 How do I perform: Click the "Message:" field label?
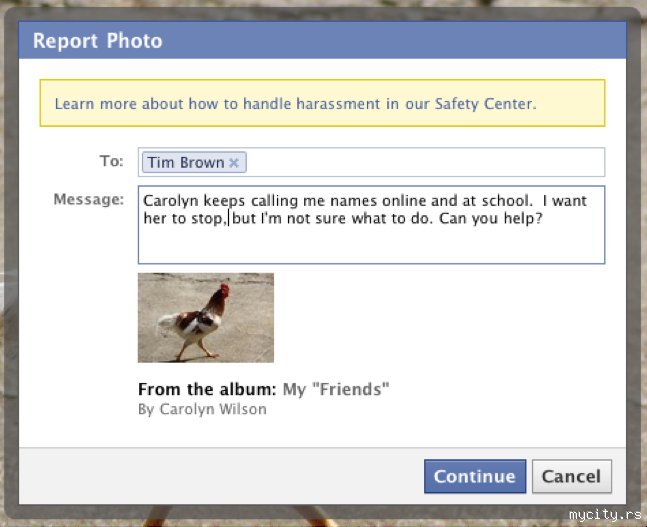pos(89,199)
